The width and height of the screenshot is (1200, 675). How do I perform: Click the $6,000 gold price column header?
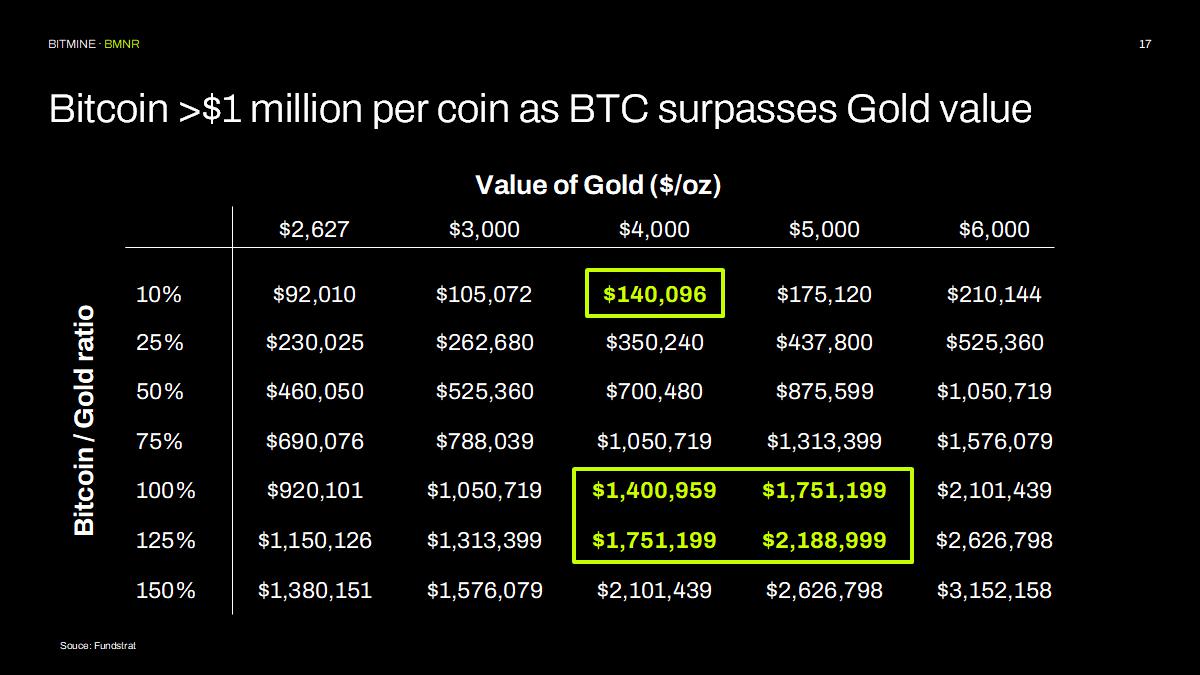[x=994, y=229]
